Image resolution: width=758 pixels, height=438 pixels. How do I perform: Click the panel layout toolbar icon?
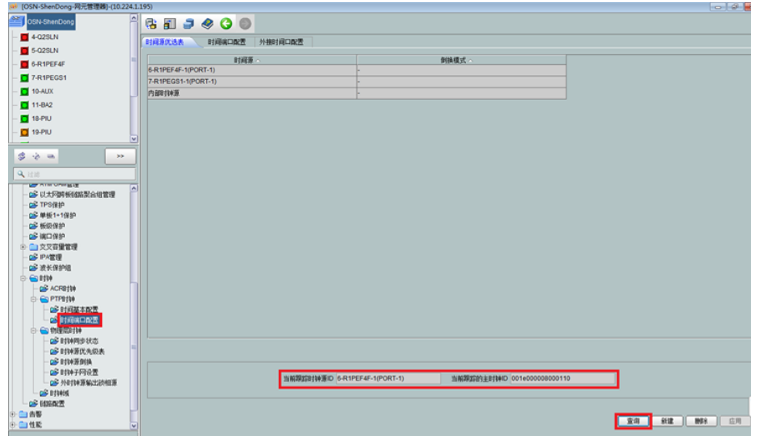coord(170,24)
